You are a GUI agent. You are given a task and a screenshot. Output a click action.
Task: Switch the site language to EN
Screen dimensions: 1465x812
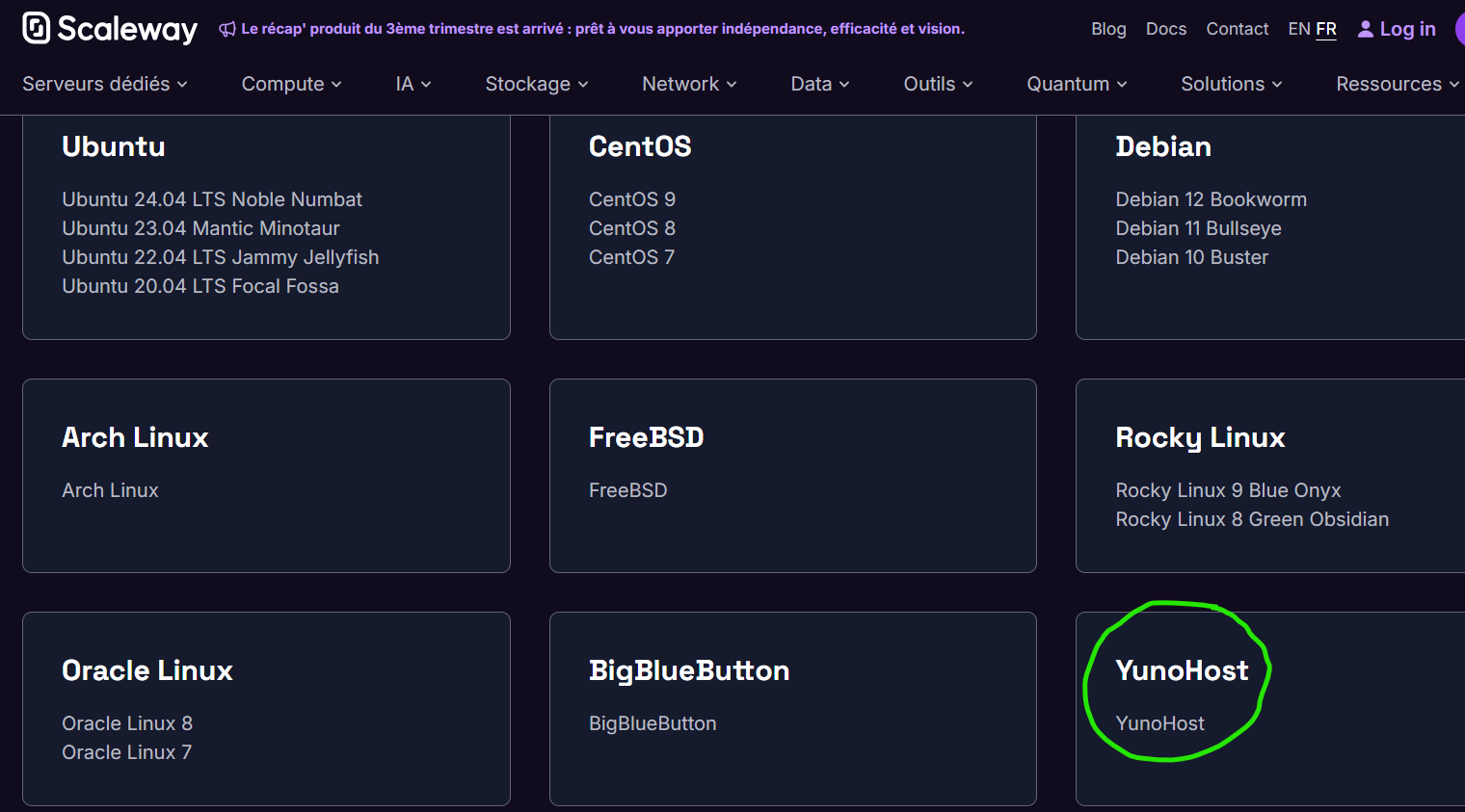(1298, 29)
